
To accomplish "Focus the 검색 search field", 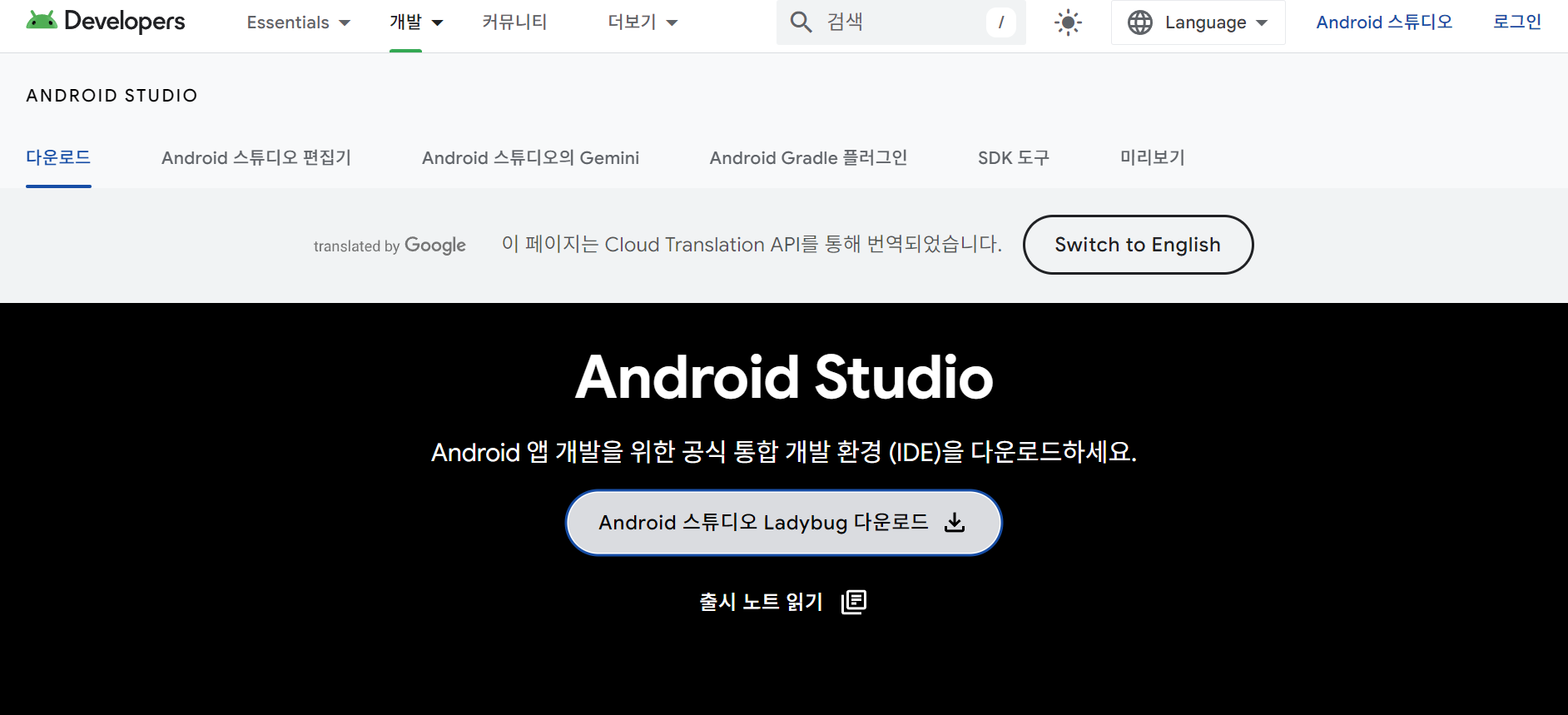I will (x=901, y=22).
